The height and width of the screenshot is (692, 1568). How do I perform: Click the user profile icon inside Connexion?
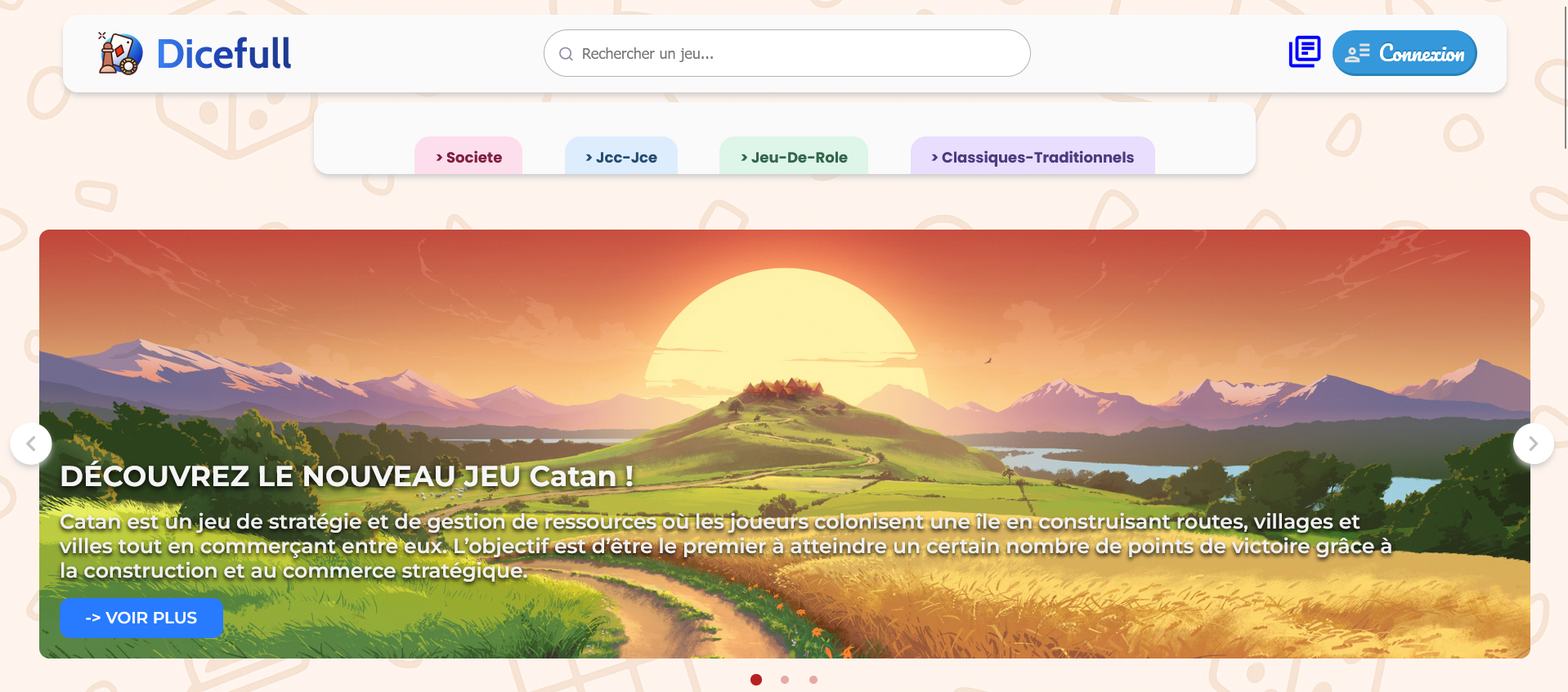coord(1357,54)
